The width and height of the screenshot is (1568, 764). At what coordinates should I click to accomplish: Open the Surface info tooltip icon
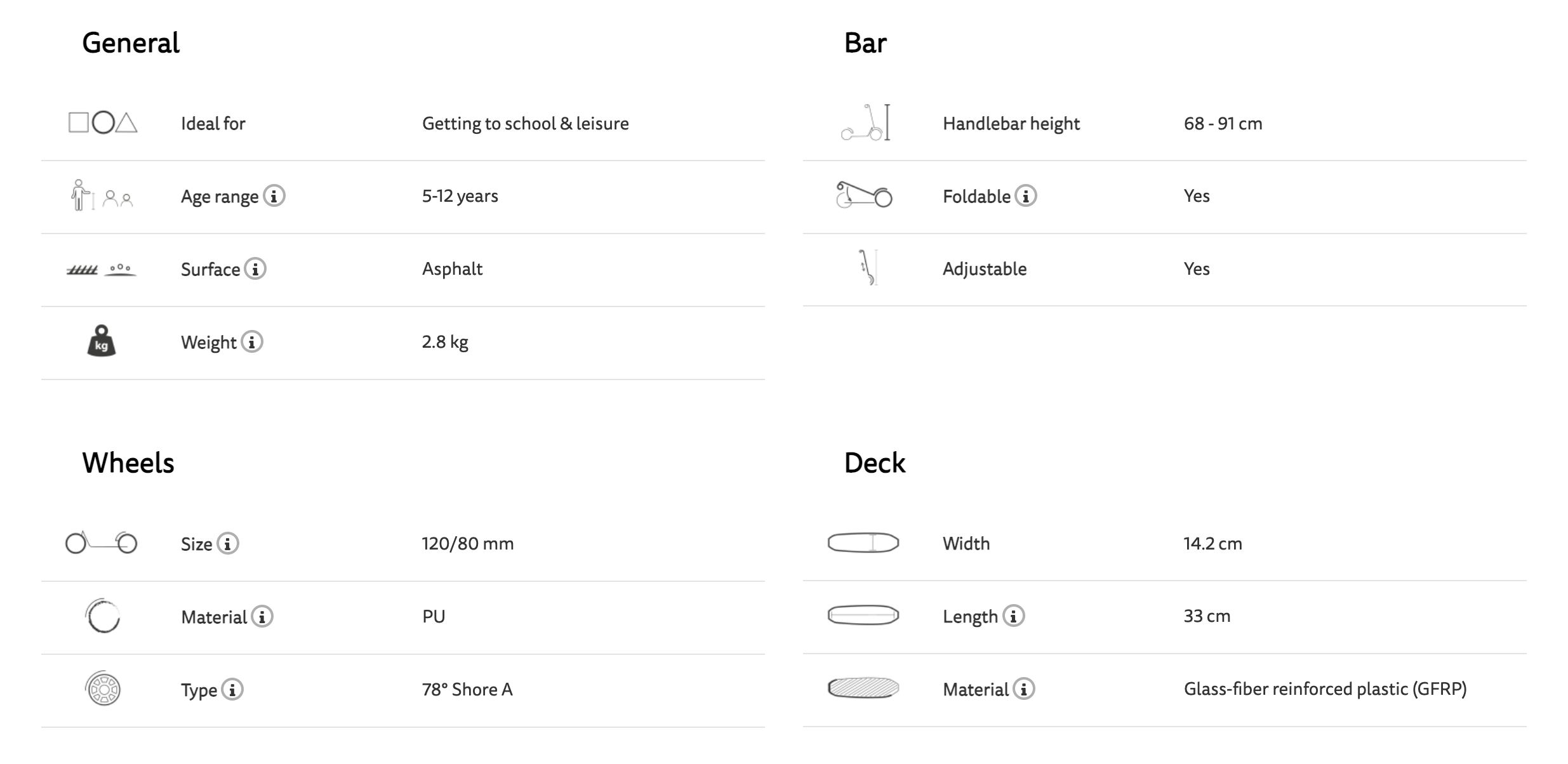coord(255,268)
